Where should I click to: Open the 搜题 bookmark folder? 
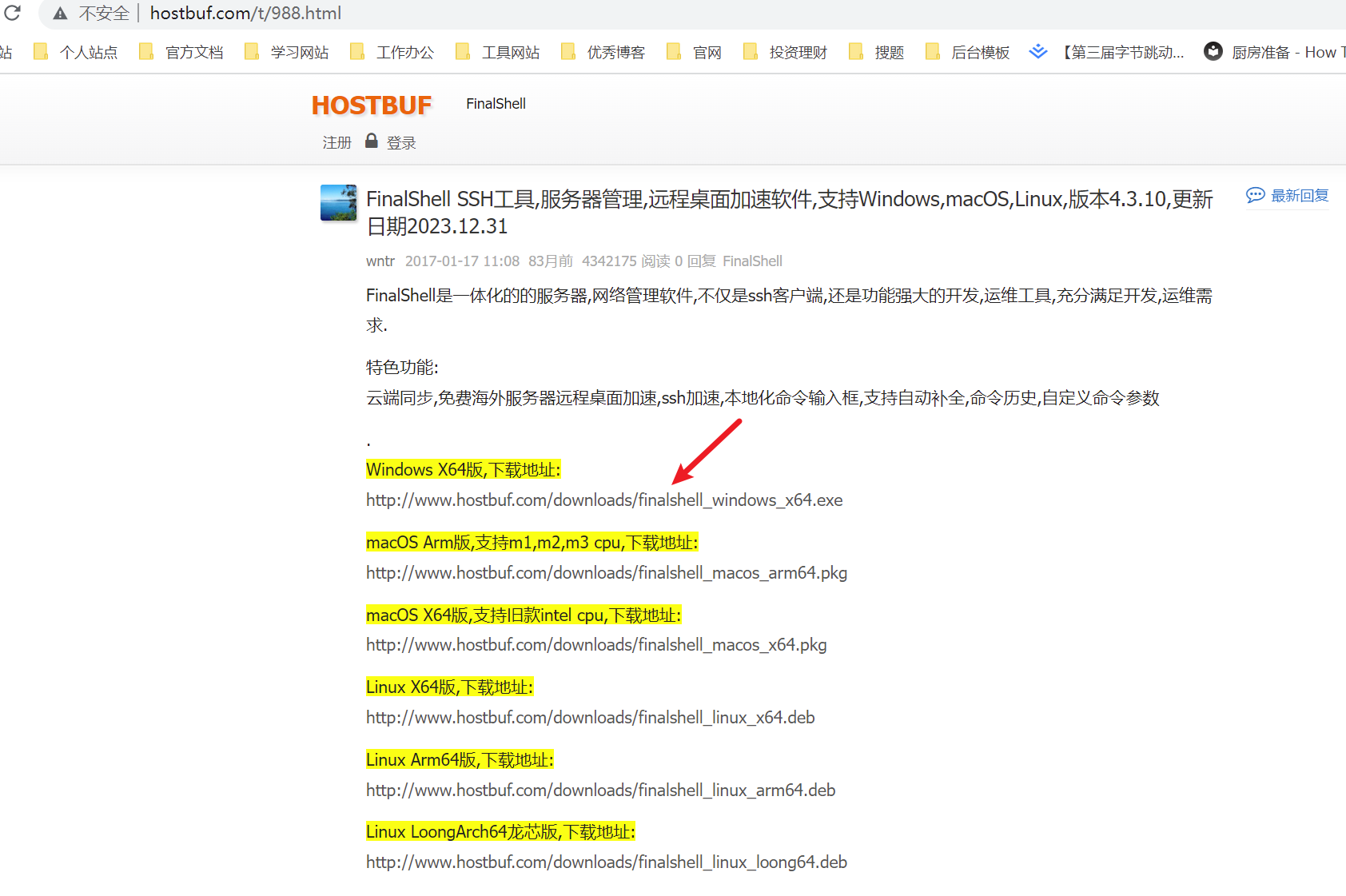pyautogui.click(x=877, y=52)
